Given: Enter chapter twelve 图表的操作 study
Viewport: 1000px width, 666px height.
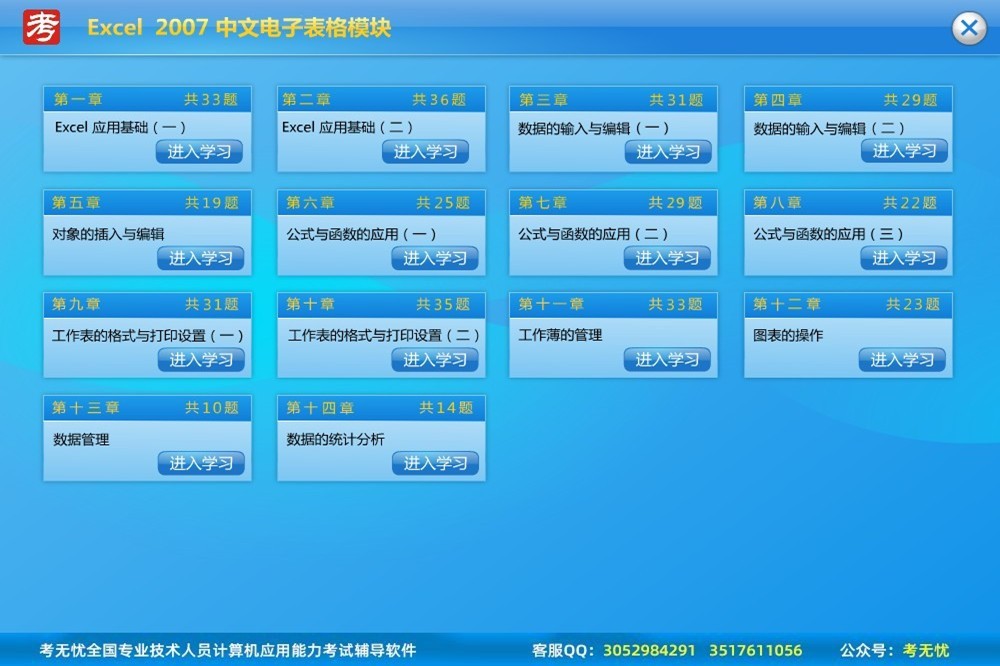Looking at the screenshot, I should (902, 360).
